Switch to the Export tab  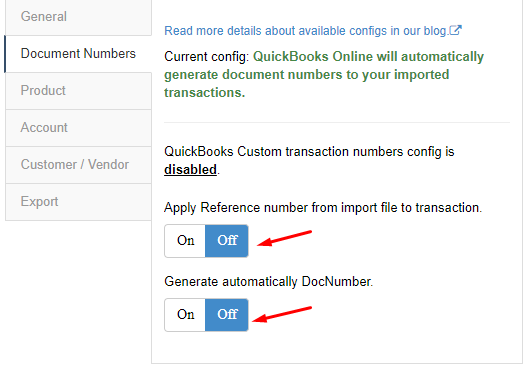(x=79, y=202)
